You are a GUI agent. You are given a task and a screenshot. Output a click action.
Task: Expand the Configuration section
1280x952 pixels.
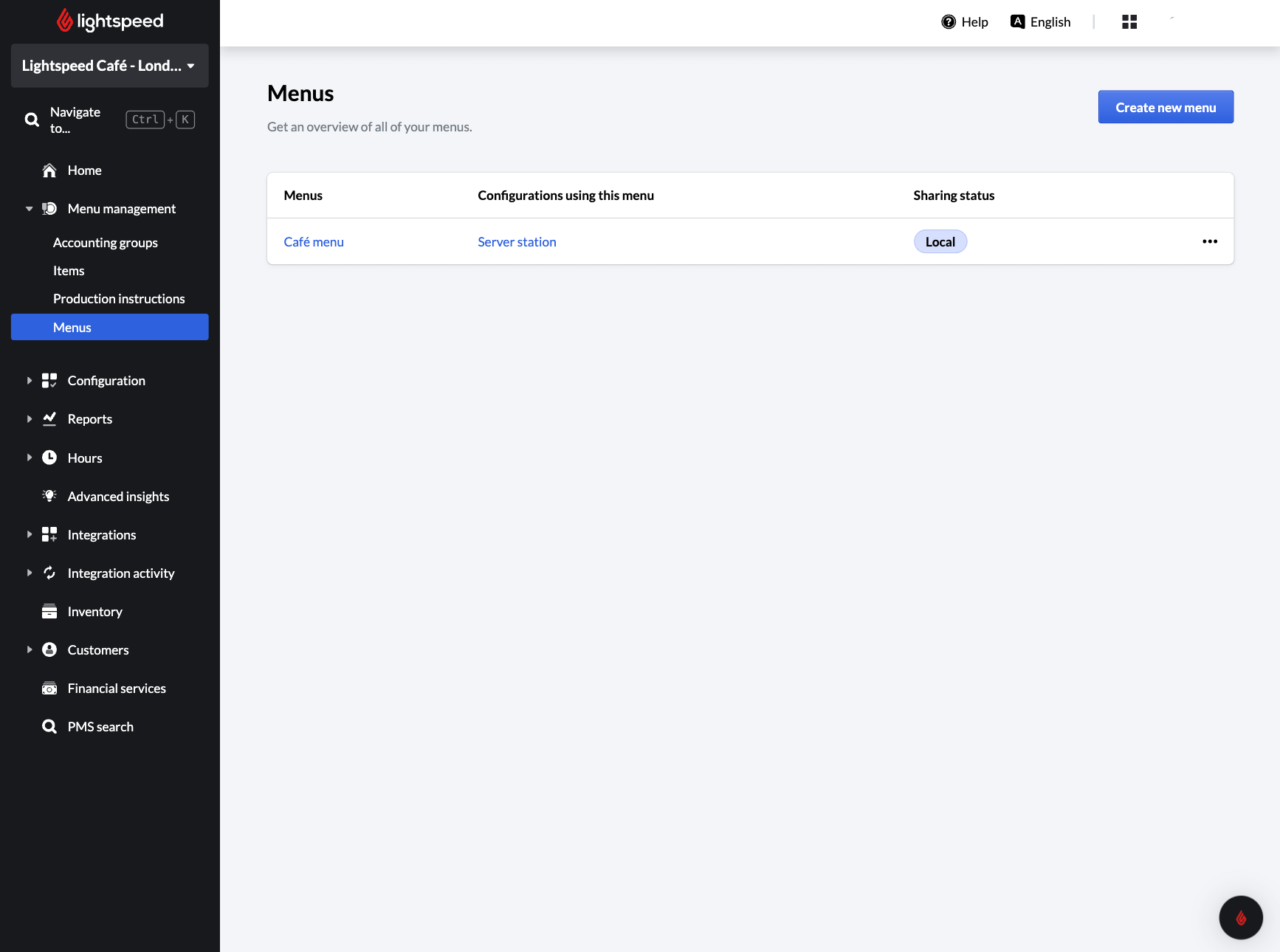tap(30, 381)
